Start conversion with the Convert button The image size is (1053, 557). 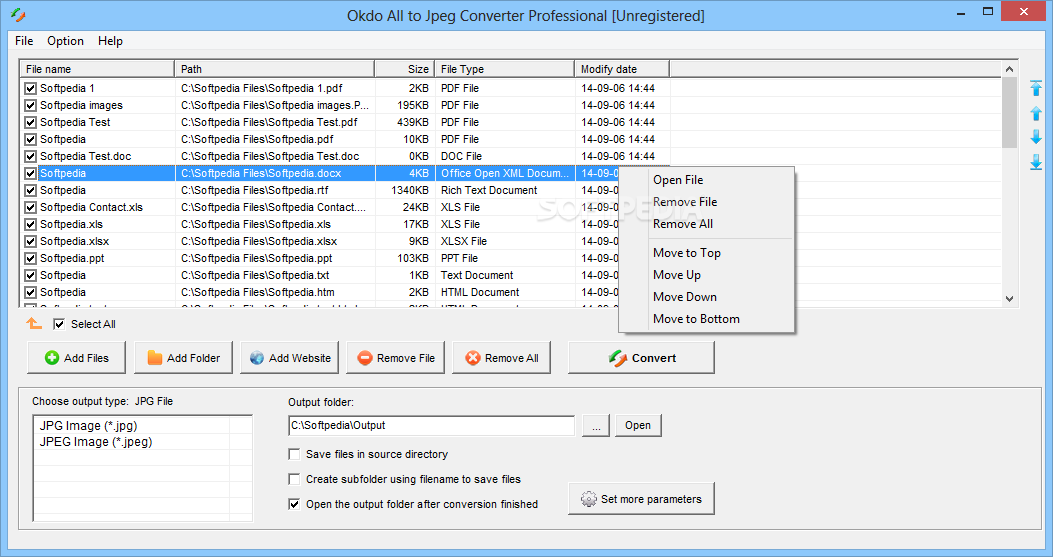tap(641, 358)
